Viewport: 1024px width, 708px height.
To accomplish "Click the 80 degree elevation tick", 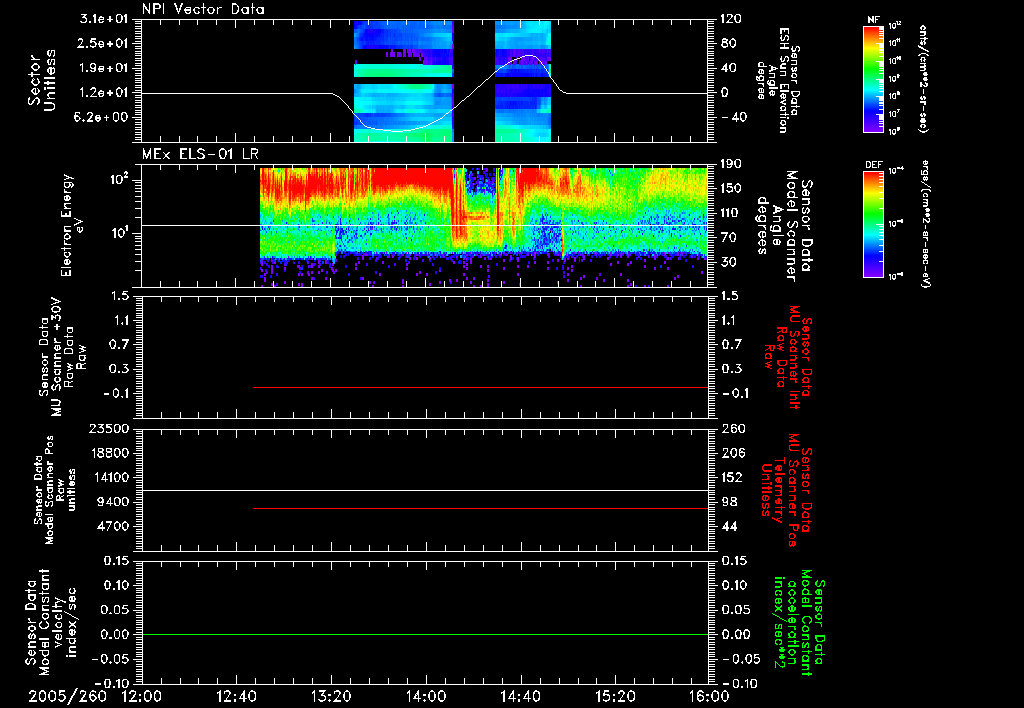I will (x=728, y=43).
